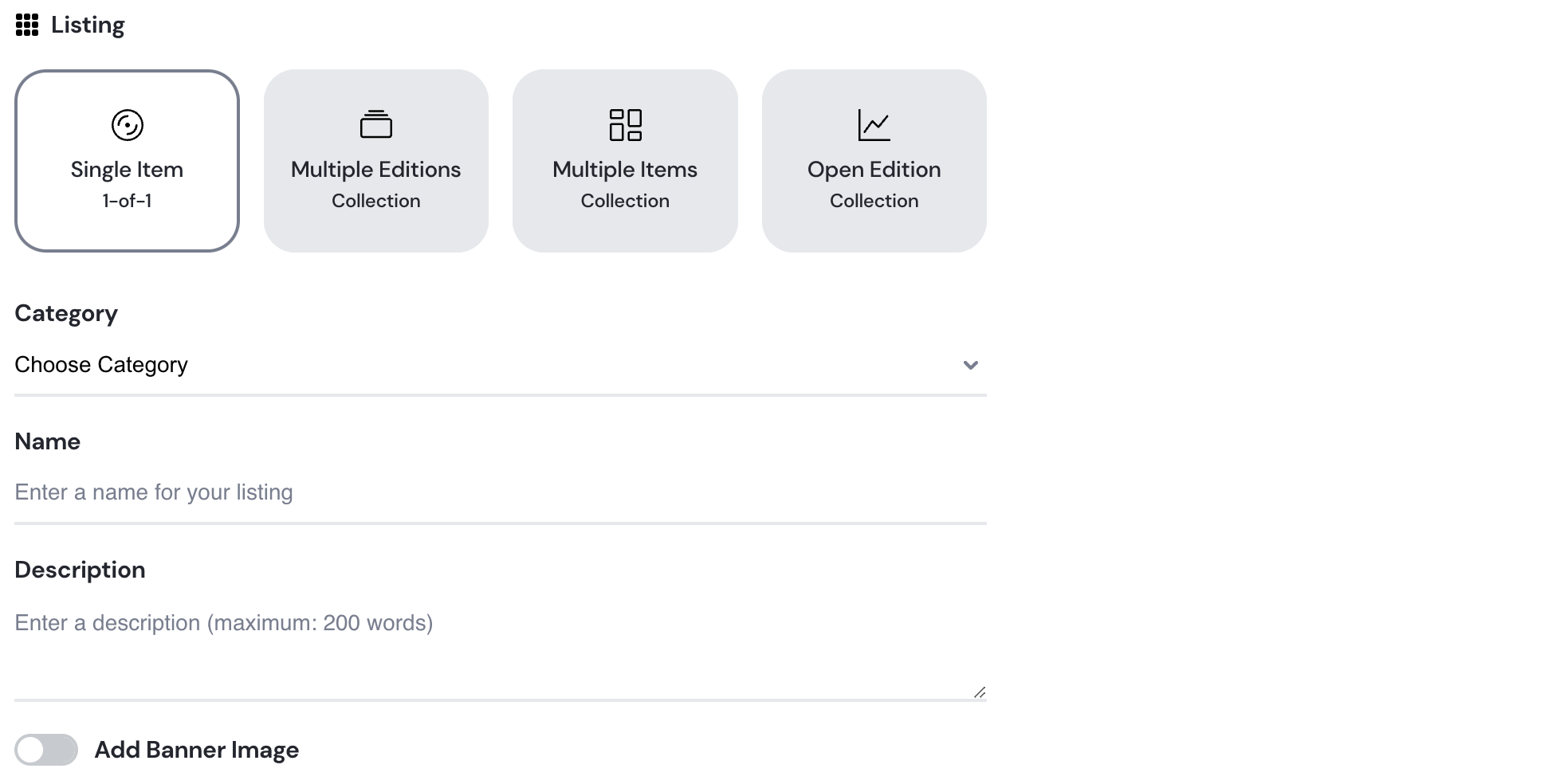1548x784 pixels.
Task: Click the Description field label
Action: (x=80, y=570)
